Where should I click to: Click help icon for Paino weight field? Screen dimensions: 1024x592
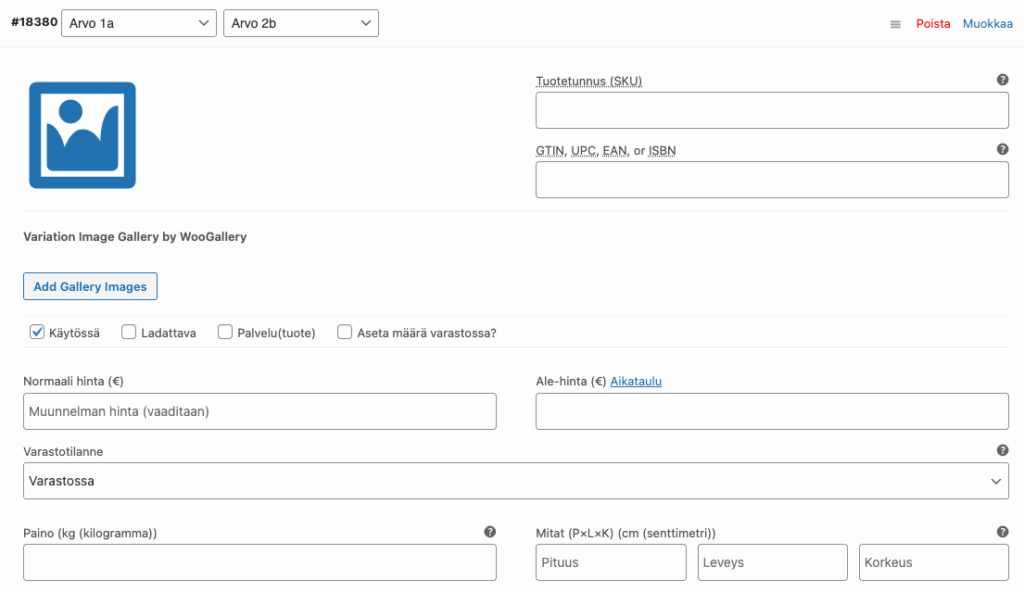(x=490, y=532)
